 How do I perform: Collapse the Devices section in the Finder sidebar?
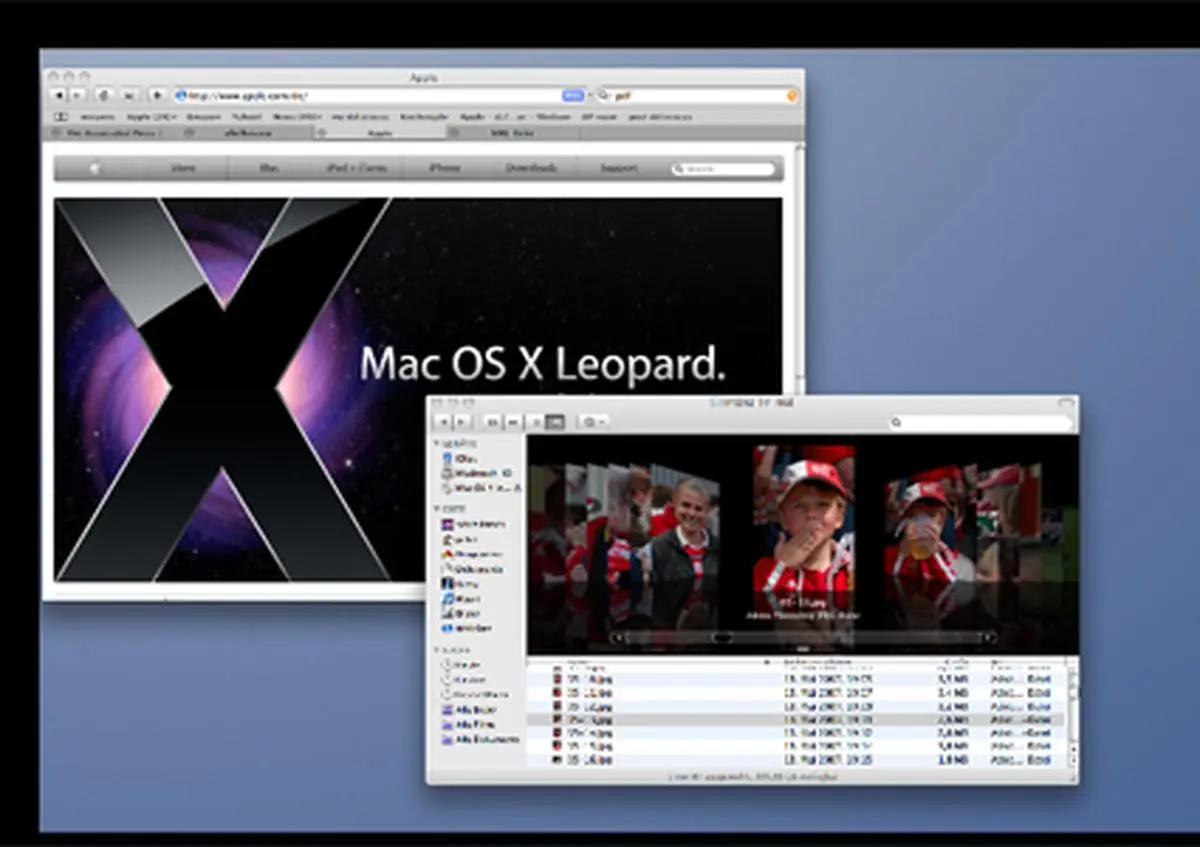[x=438, y=442]
